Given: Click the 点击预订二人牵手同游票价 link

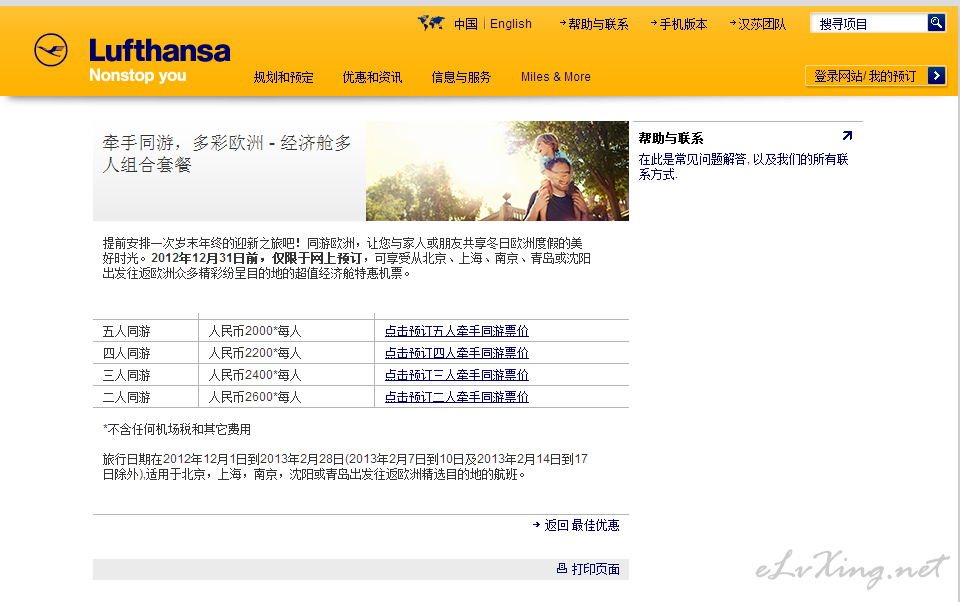Looking at the screenshot, I should click(457, 397).
